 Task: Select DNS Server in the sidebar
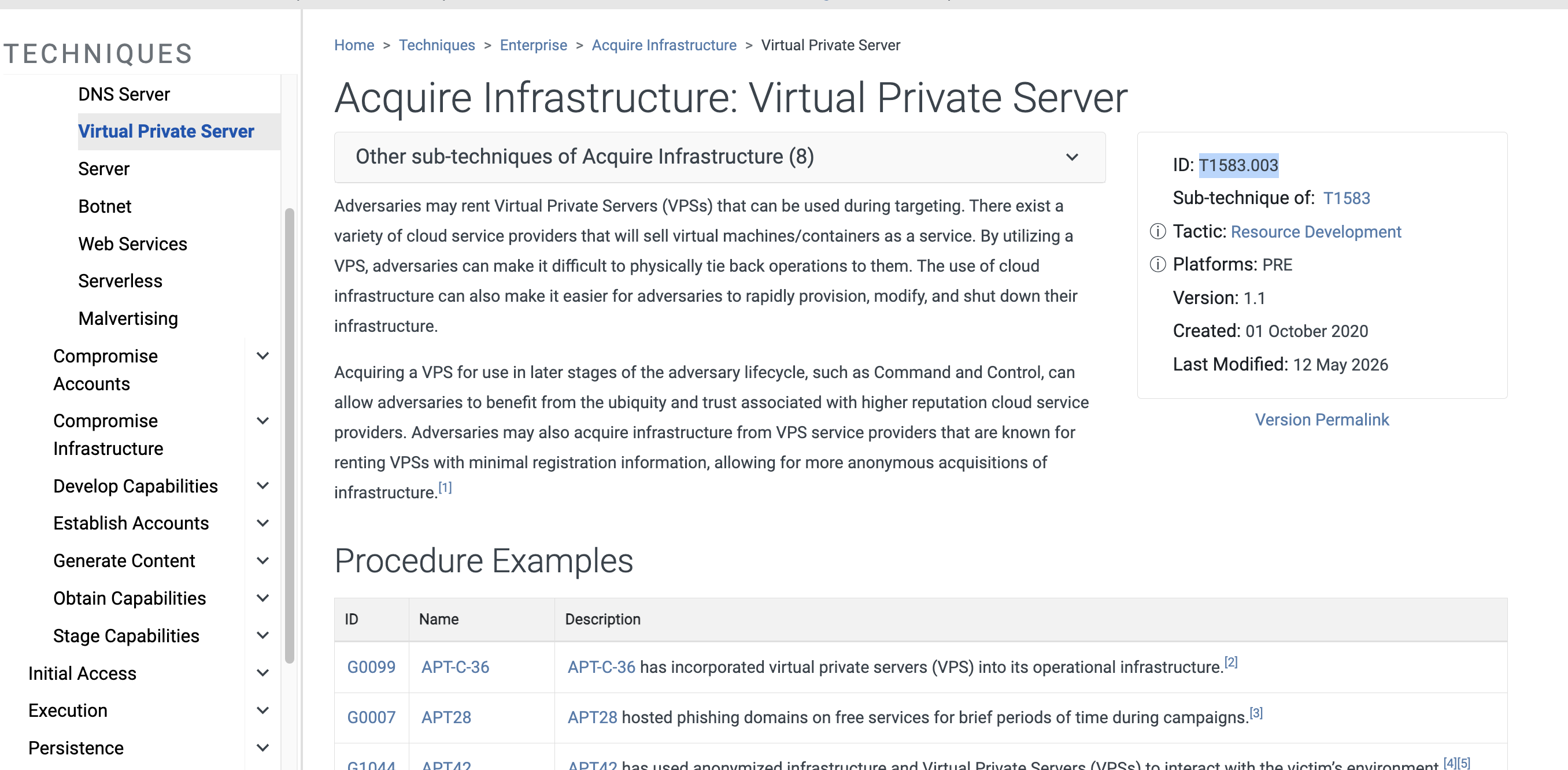click(x=124, y=94)
